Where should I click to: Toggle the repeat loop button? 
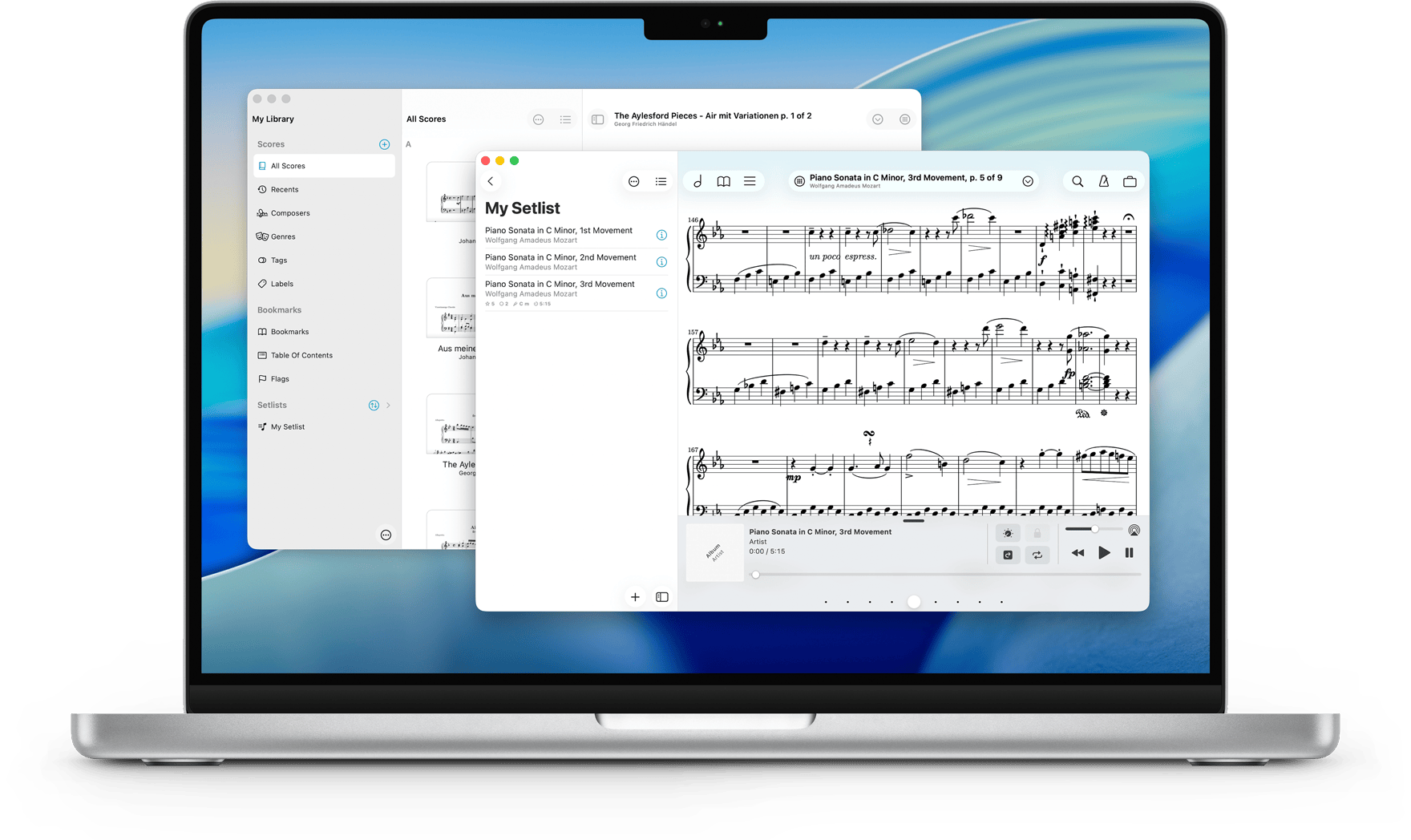1037,555
